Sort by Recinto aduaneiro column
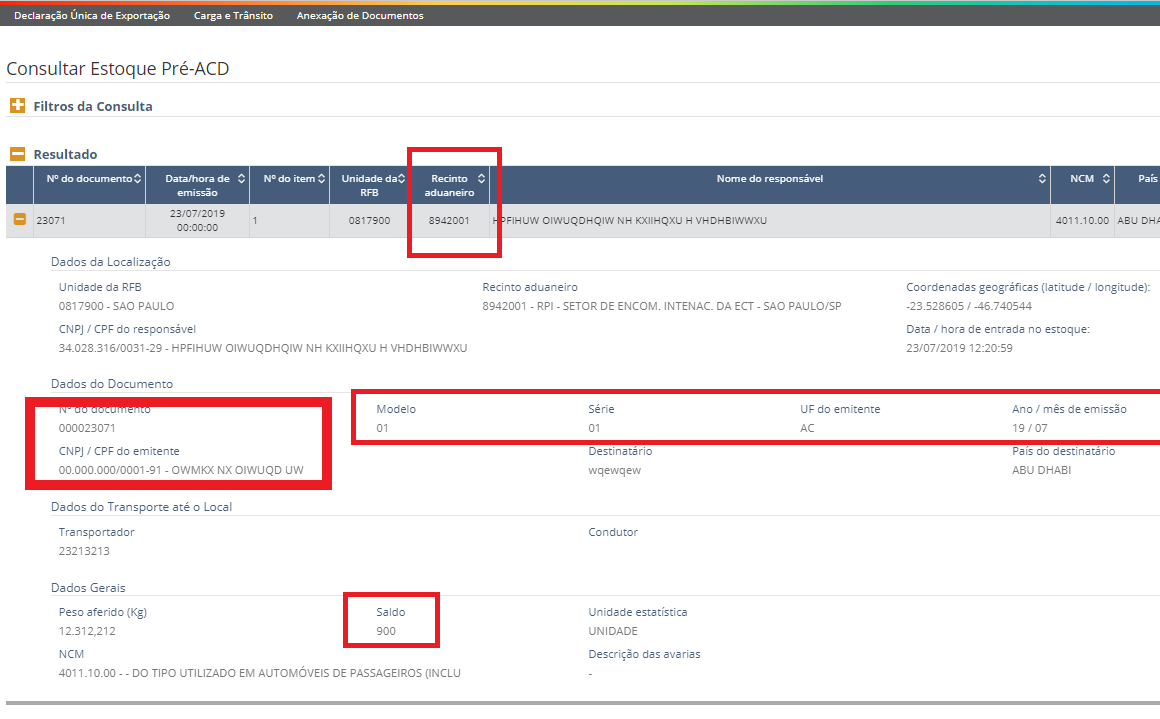This screenshot has width=1160, height=719. pyautogui.click(x=481, y=179)
